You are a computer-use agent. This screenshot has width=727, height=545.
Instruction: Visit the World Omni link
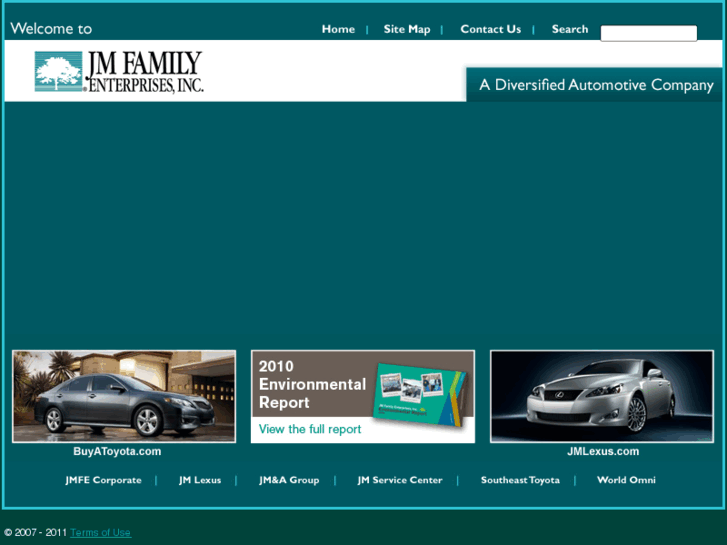(x=626, y=480)
